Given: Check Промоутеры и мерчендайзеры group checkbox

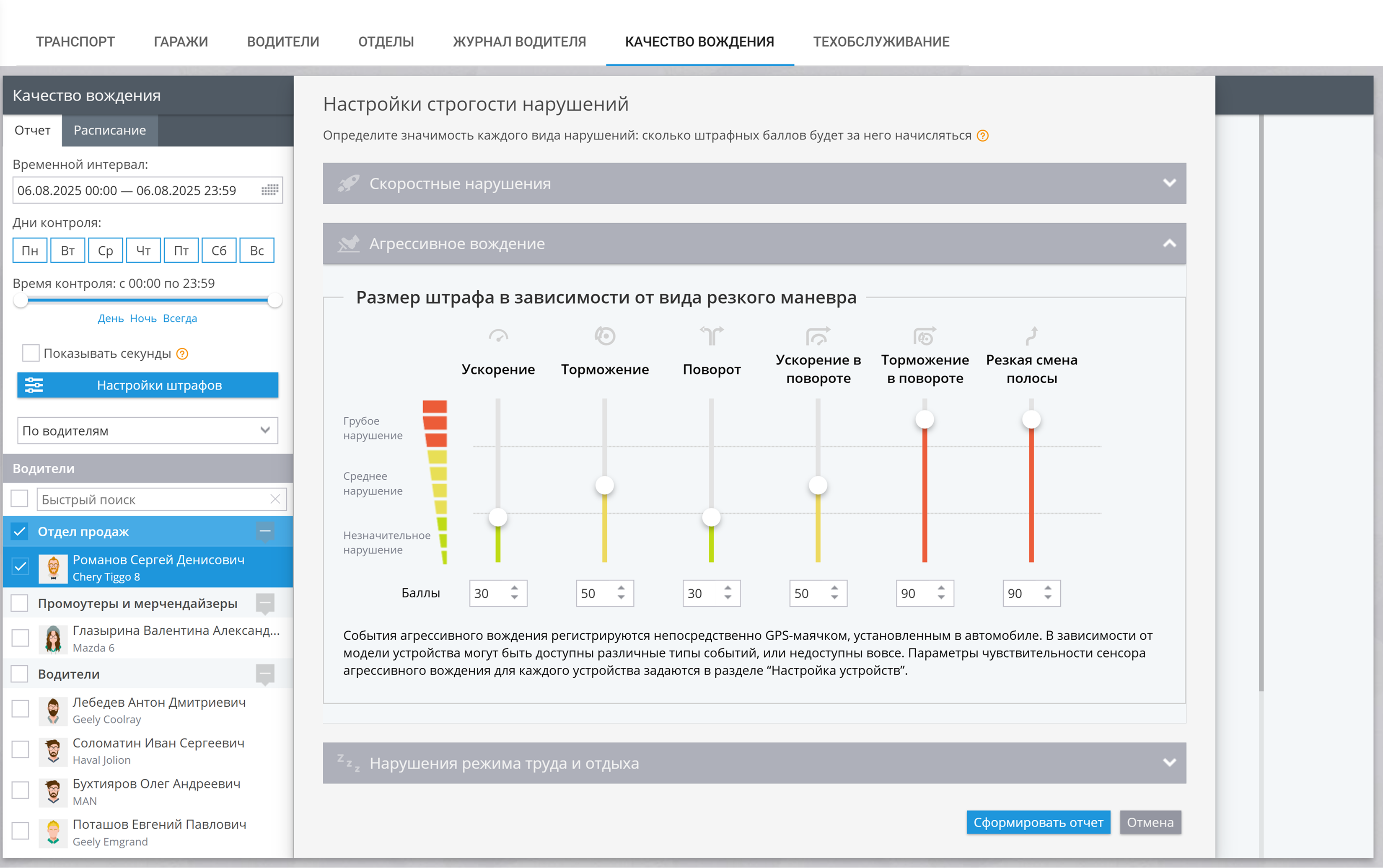Looking at the screenshot, I should (x=20, y=603).
